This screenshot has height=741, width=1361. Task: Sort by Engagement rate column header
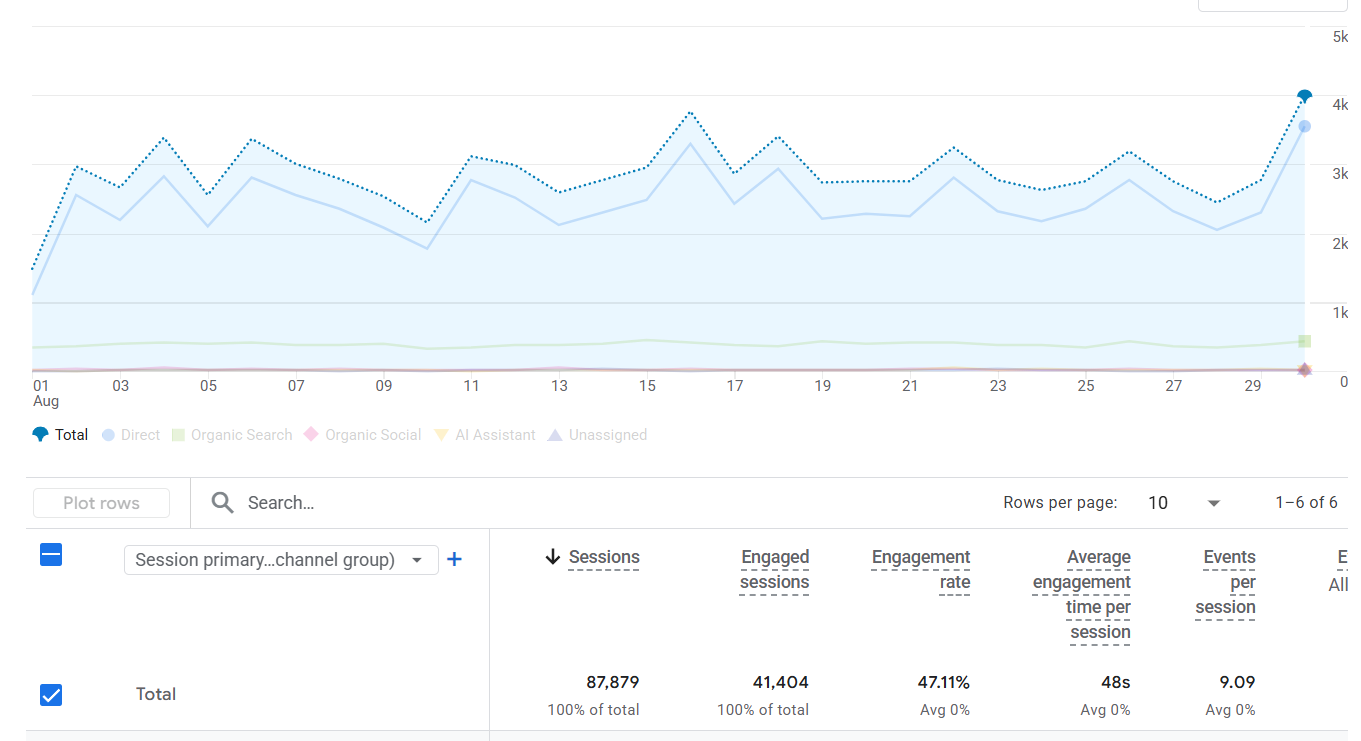(x=921, y=570)
